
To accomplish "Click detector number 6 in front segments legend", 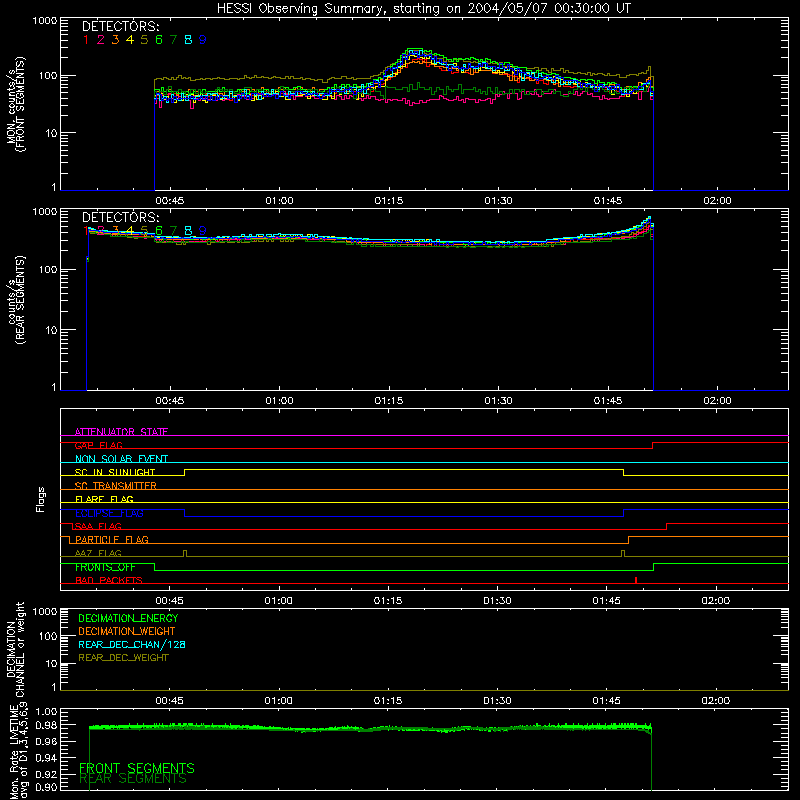I will click(x=159, y=40).
